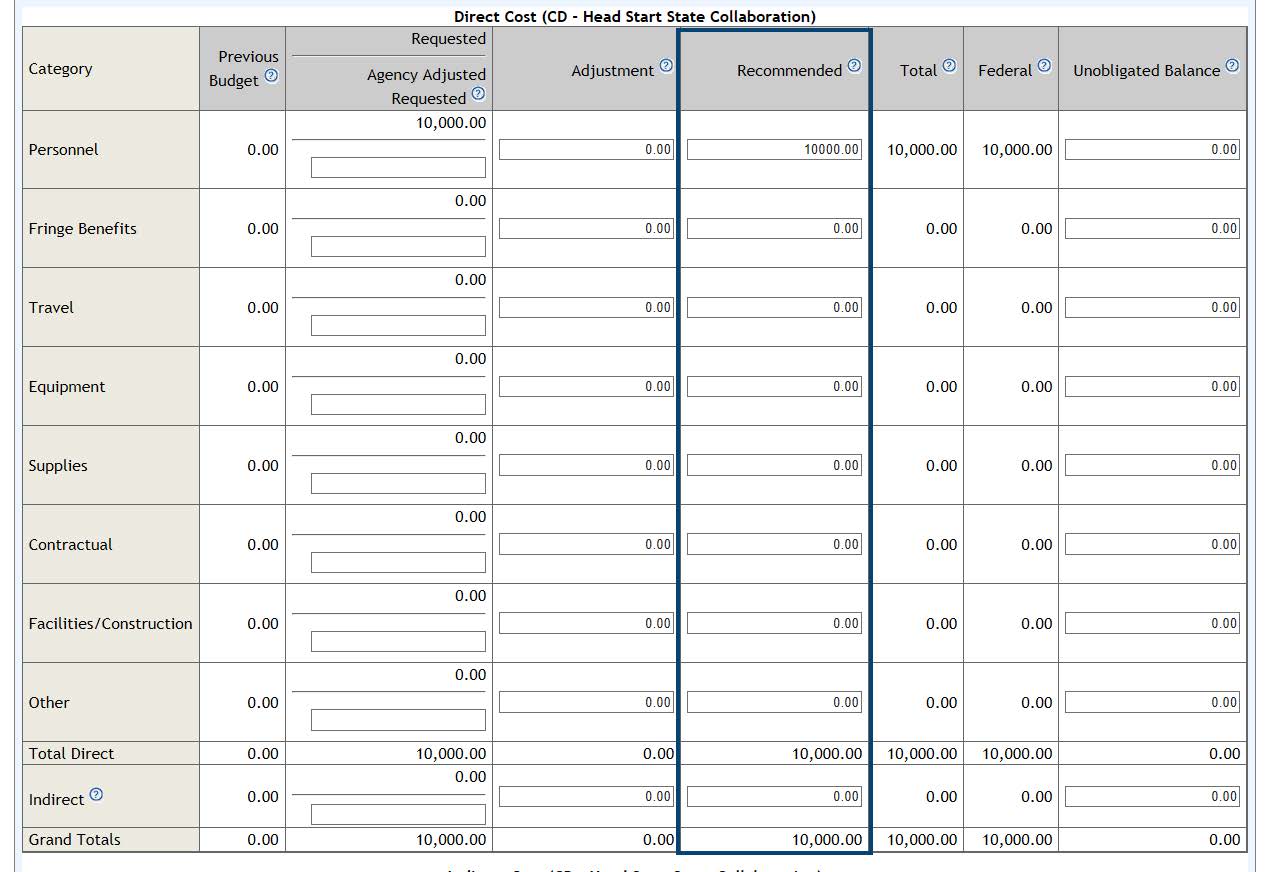Select the Personnel Agency Adjusted Requested field
Viewport: 1267px width, 872px height.
398,168
